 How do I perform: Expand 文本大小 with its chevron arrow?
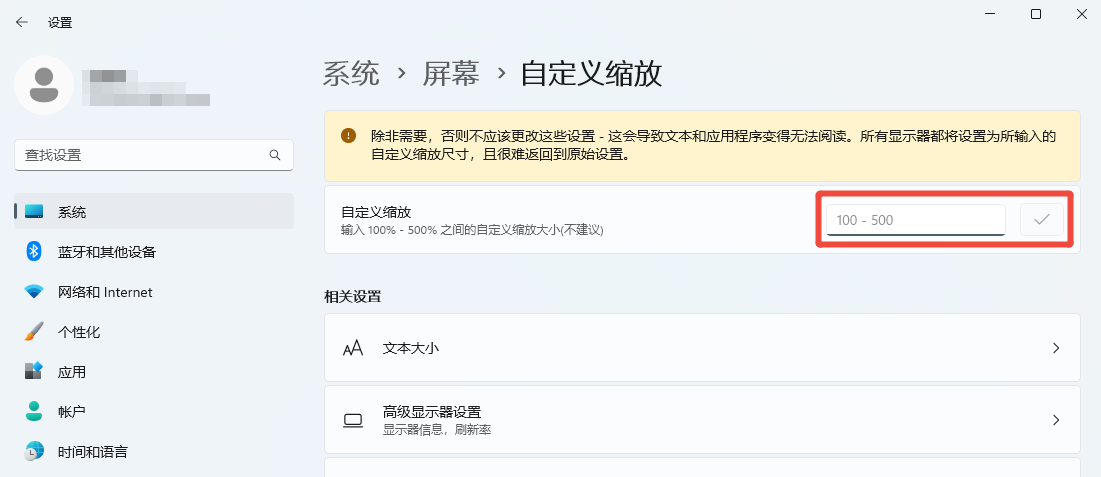click(x=1055, y=348)
